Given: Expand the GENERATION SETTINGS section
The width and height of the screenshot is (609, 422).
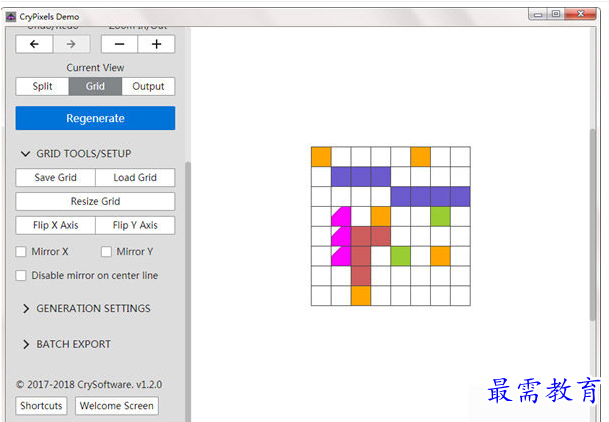Looking at the screenshot, I should [x=86, y=309].
